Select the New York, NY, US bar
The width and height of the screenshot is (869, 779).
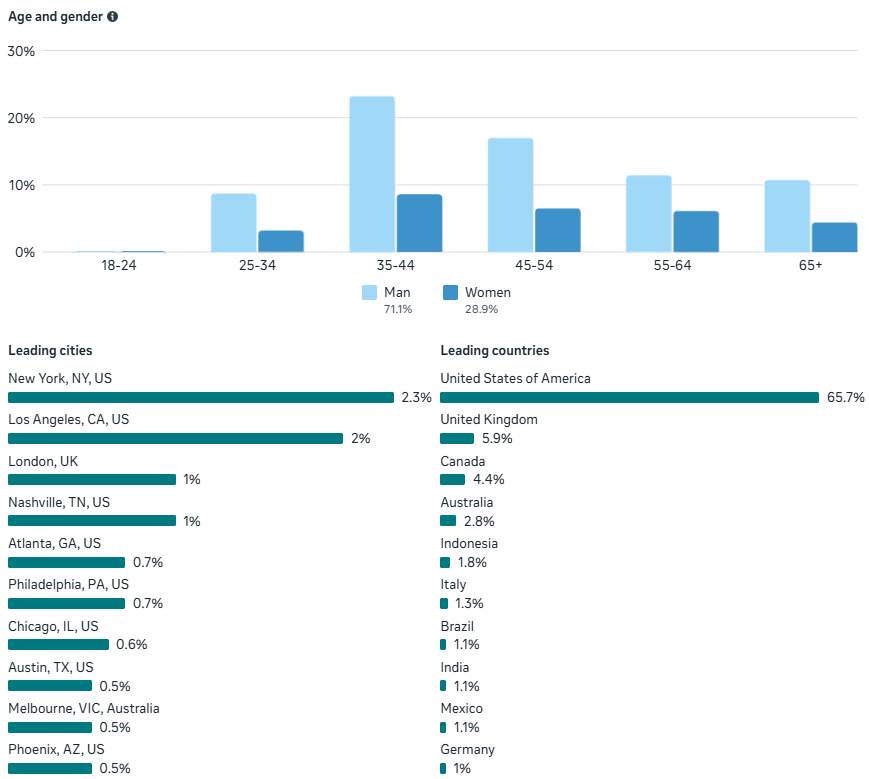click(200, 397)
